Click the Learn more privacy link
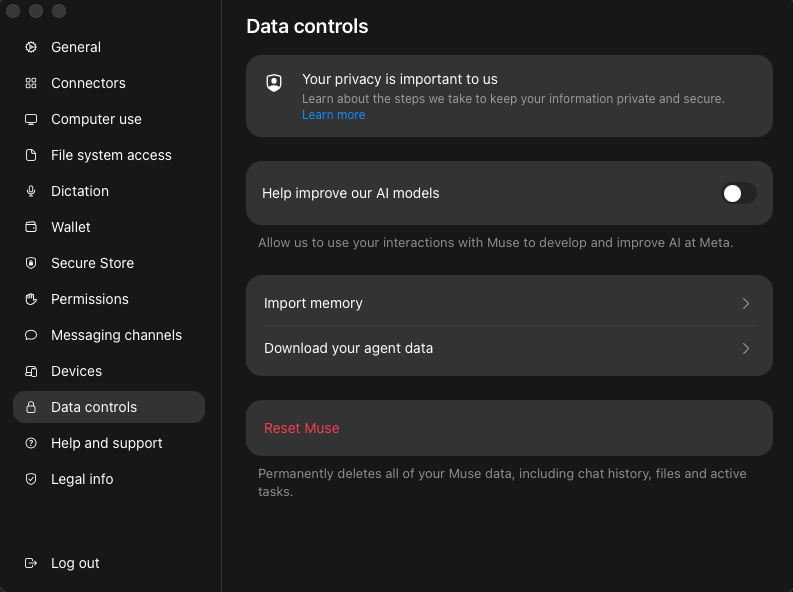 pos(333,115)
